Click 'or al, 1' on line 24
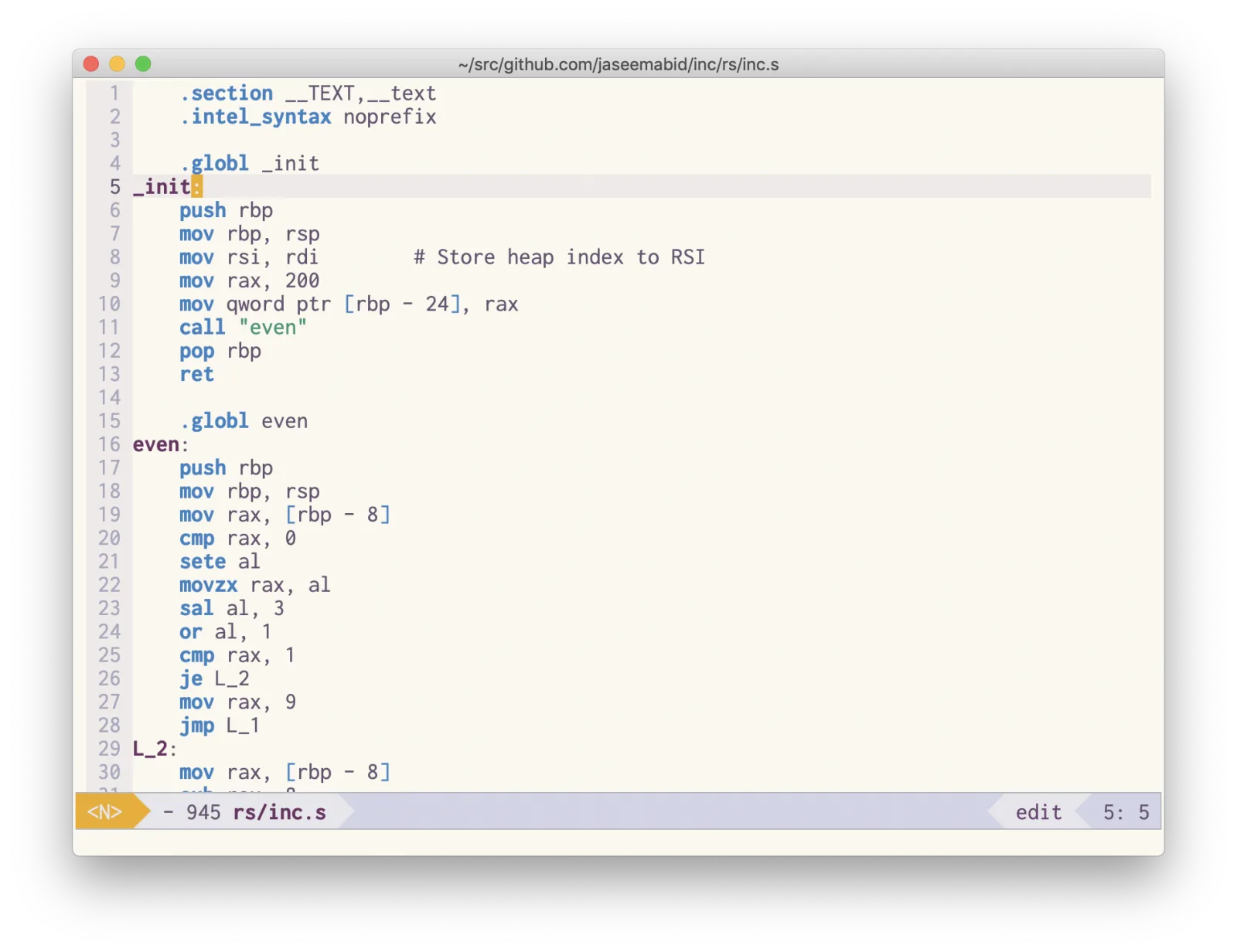Image resolution: width=1237 pixels, height=952 pixels. pyautogui.click(x=226, y=632)
